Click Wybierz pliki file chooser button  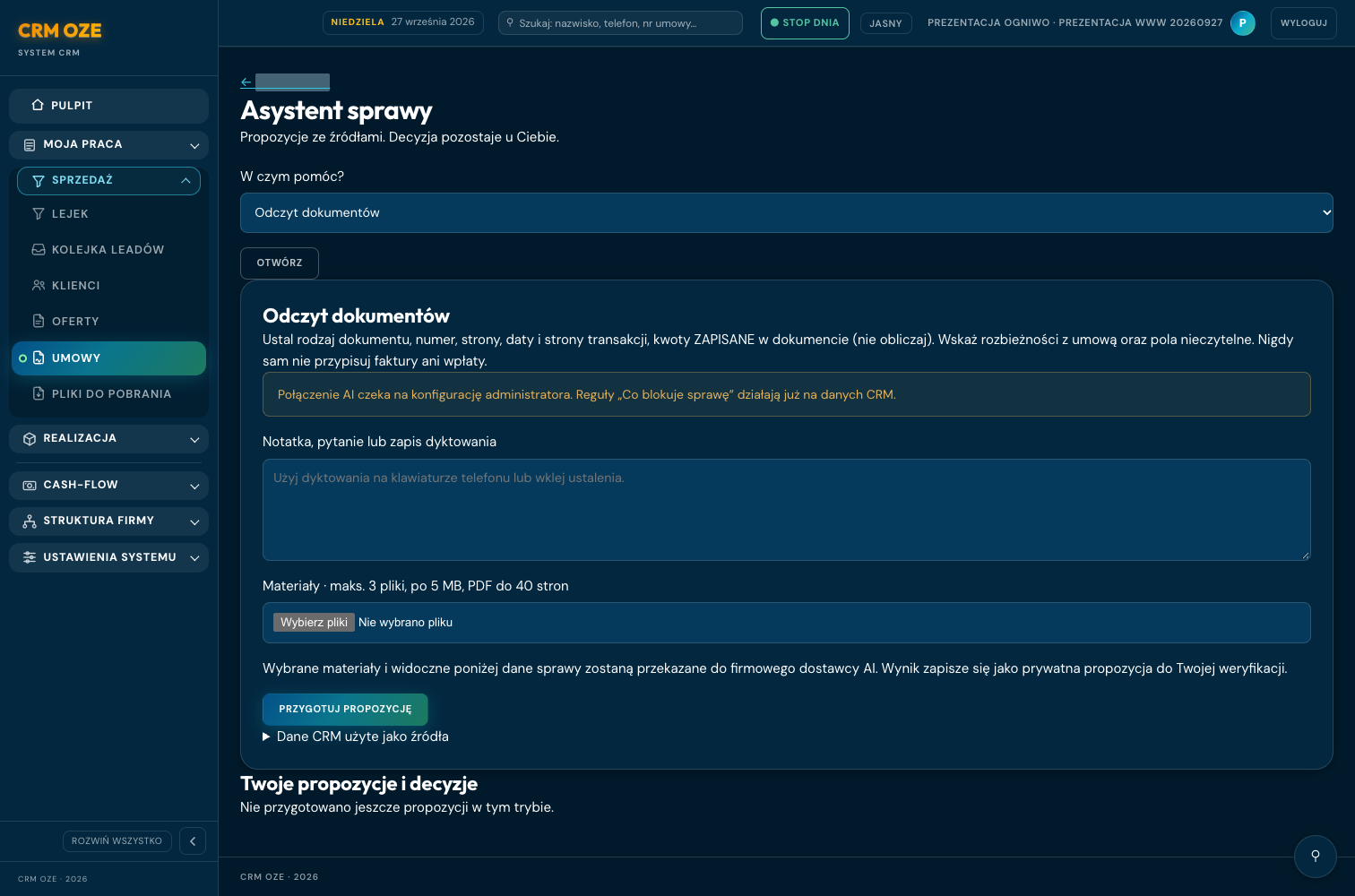314,623
